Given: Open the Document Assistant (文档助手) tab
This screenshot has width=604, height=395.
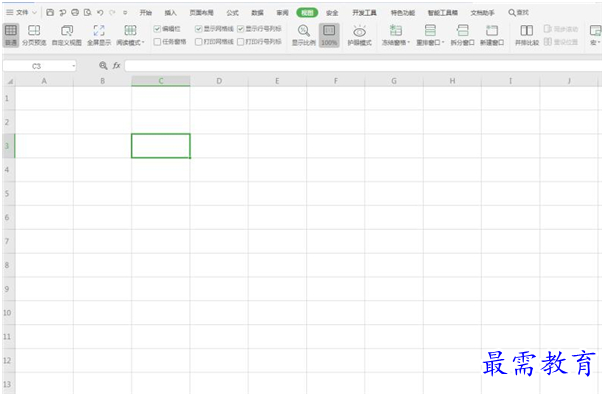Looking at the screenshot, I should 482,13.
